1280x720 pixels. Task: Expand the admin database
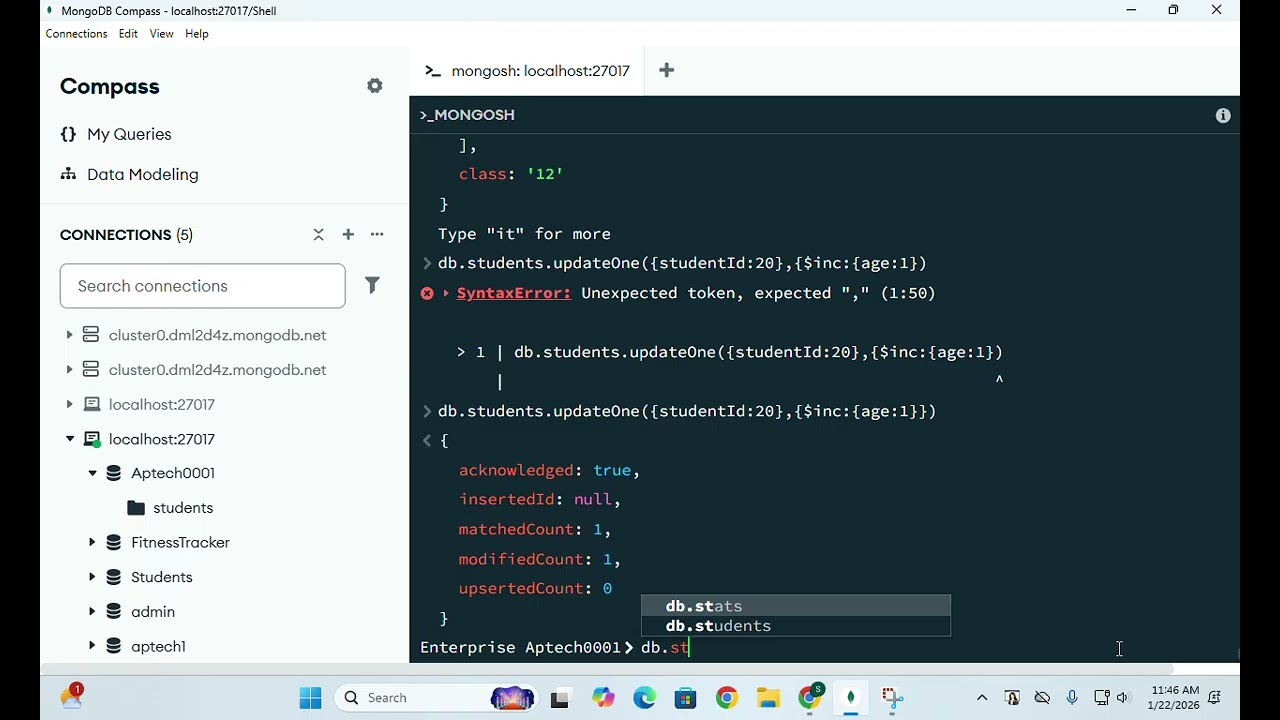(x=92, y=612)
